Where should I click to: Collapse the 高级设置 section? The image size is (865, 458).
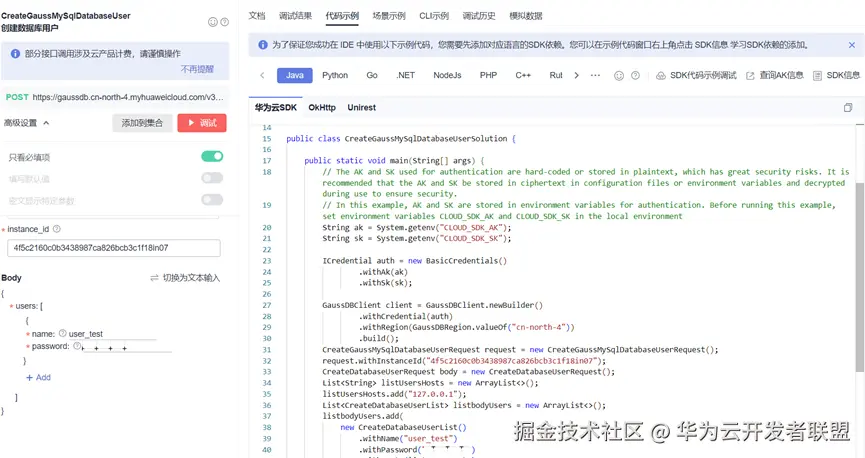click(27, 123)
